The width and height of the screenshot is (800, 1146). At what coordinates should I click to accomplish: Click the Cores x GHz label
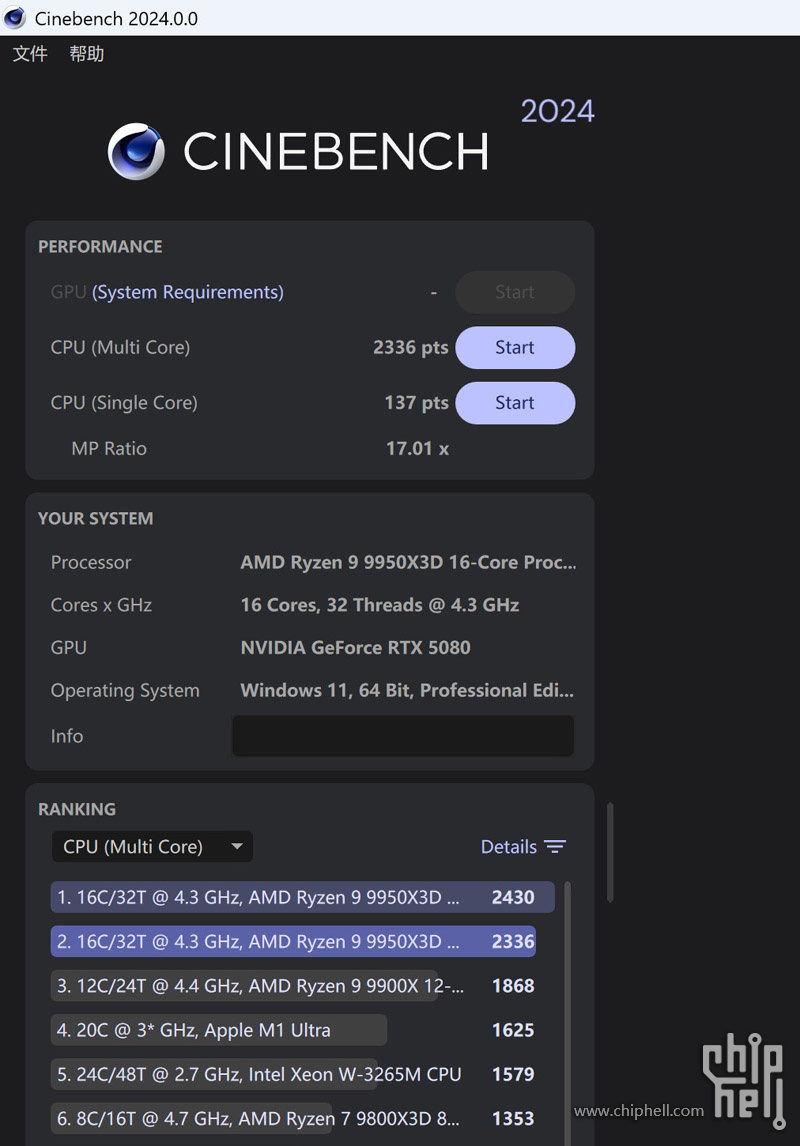(102, 605)
